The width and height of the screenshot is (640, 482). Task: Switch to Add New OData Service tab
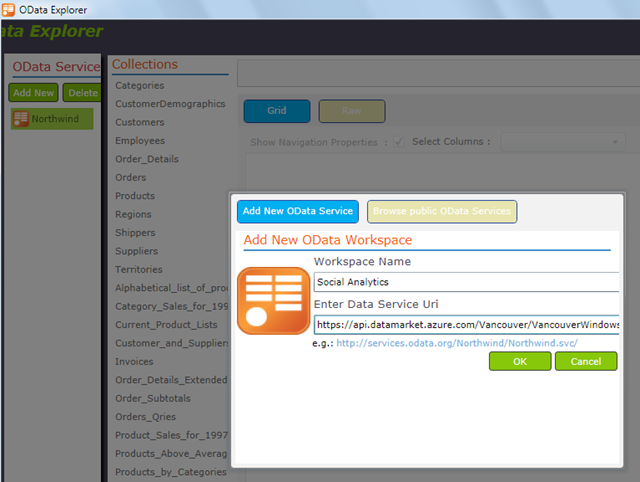pyautogui.click(x=298, y=211)
